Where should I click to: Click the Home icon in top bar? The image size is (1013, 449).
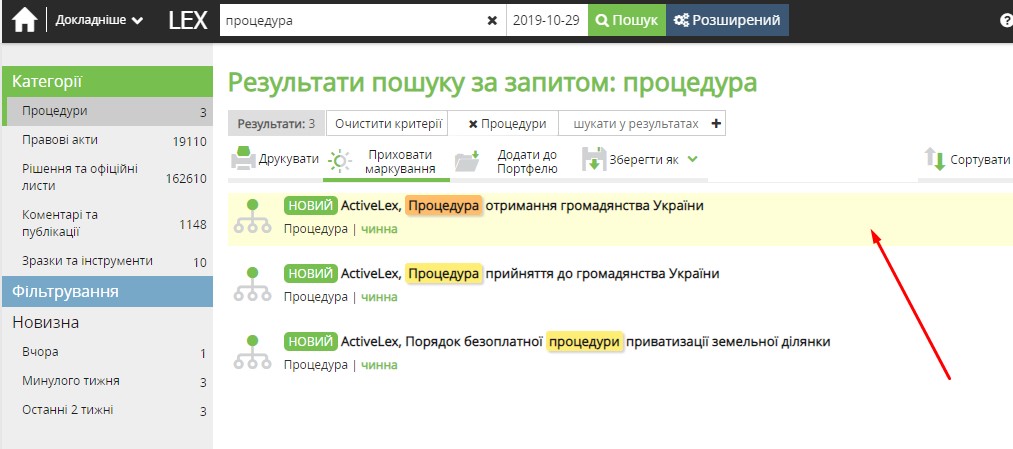pyautogui.click(x=24, y=20)
